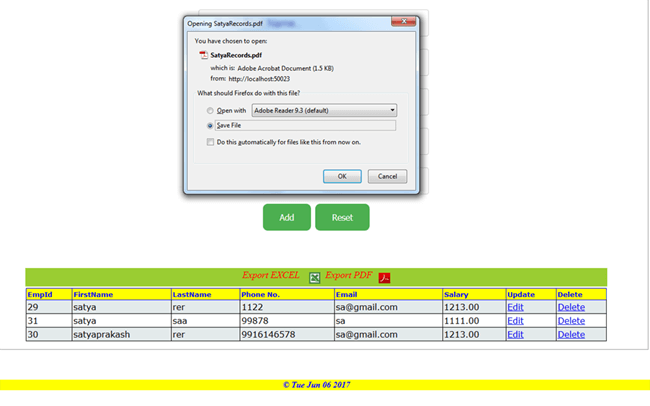The image size is (650, 406).
Task: Click the SatyaRecords.pdf file icon in dialog
Action: 203,55
